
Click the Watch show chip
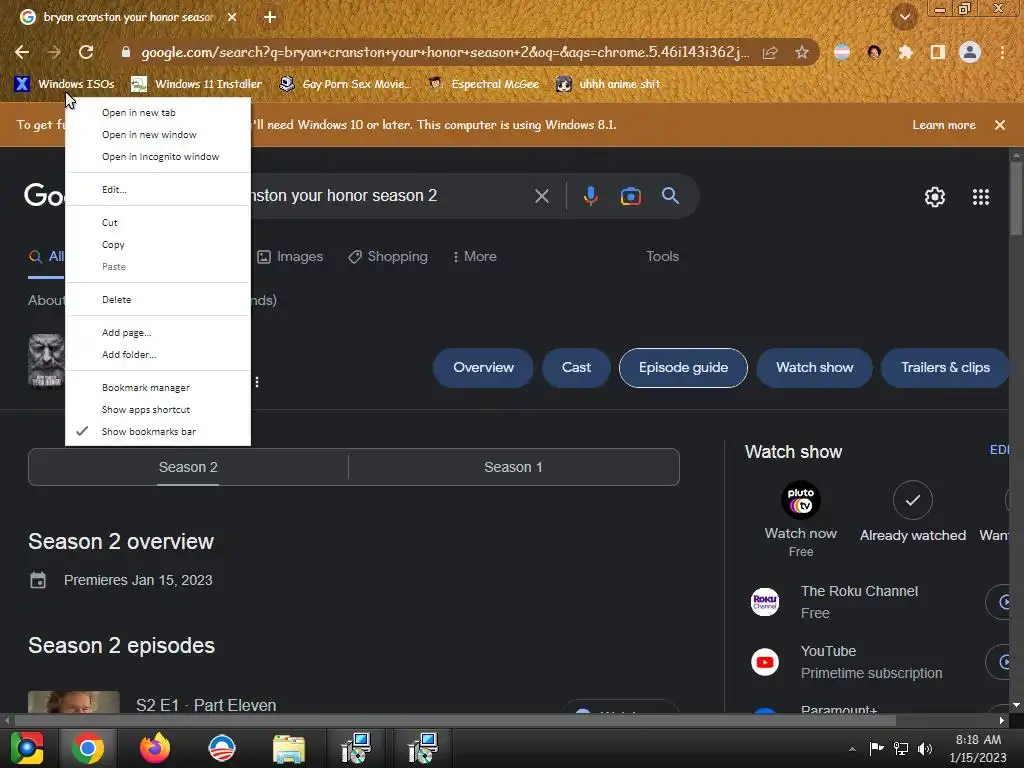tap(814, 368)
